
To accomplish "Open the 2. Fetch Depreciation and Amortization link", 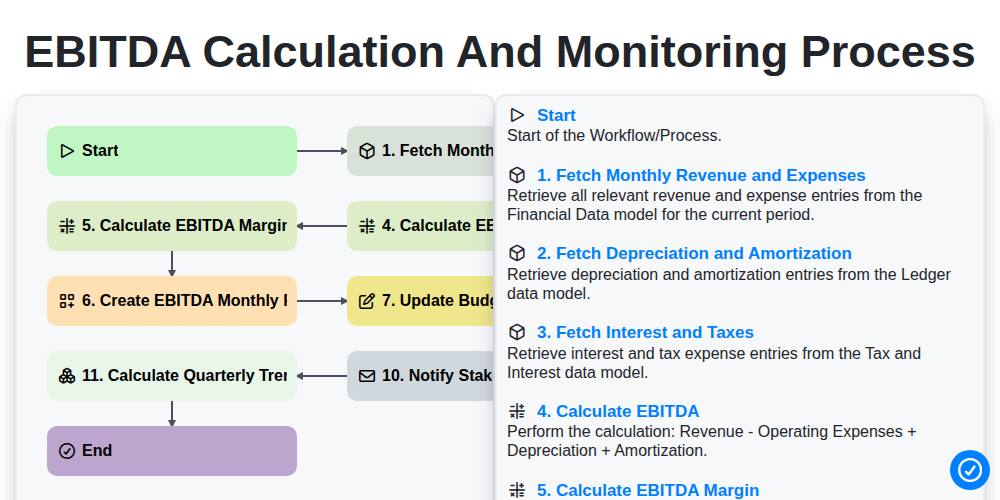I will [x=694, y=254].
